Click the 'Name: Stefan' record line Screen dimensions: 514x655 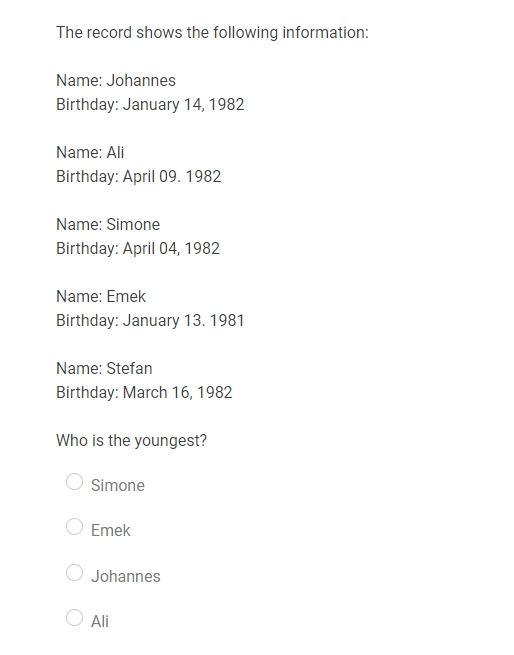click(104, 368)
